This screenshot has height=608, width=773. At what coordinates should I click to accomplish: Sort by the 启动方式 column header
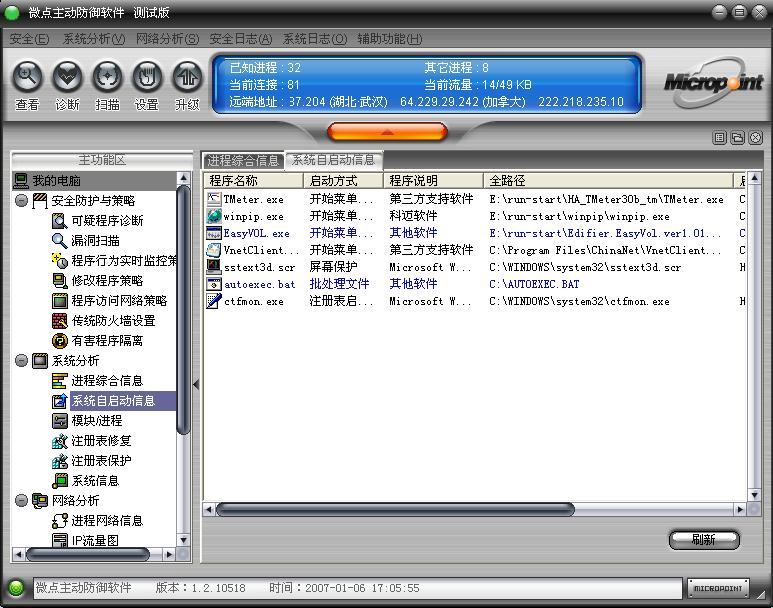(x=343, y=180)
